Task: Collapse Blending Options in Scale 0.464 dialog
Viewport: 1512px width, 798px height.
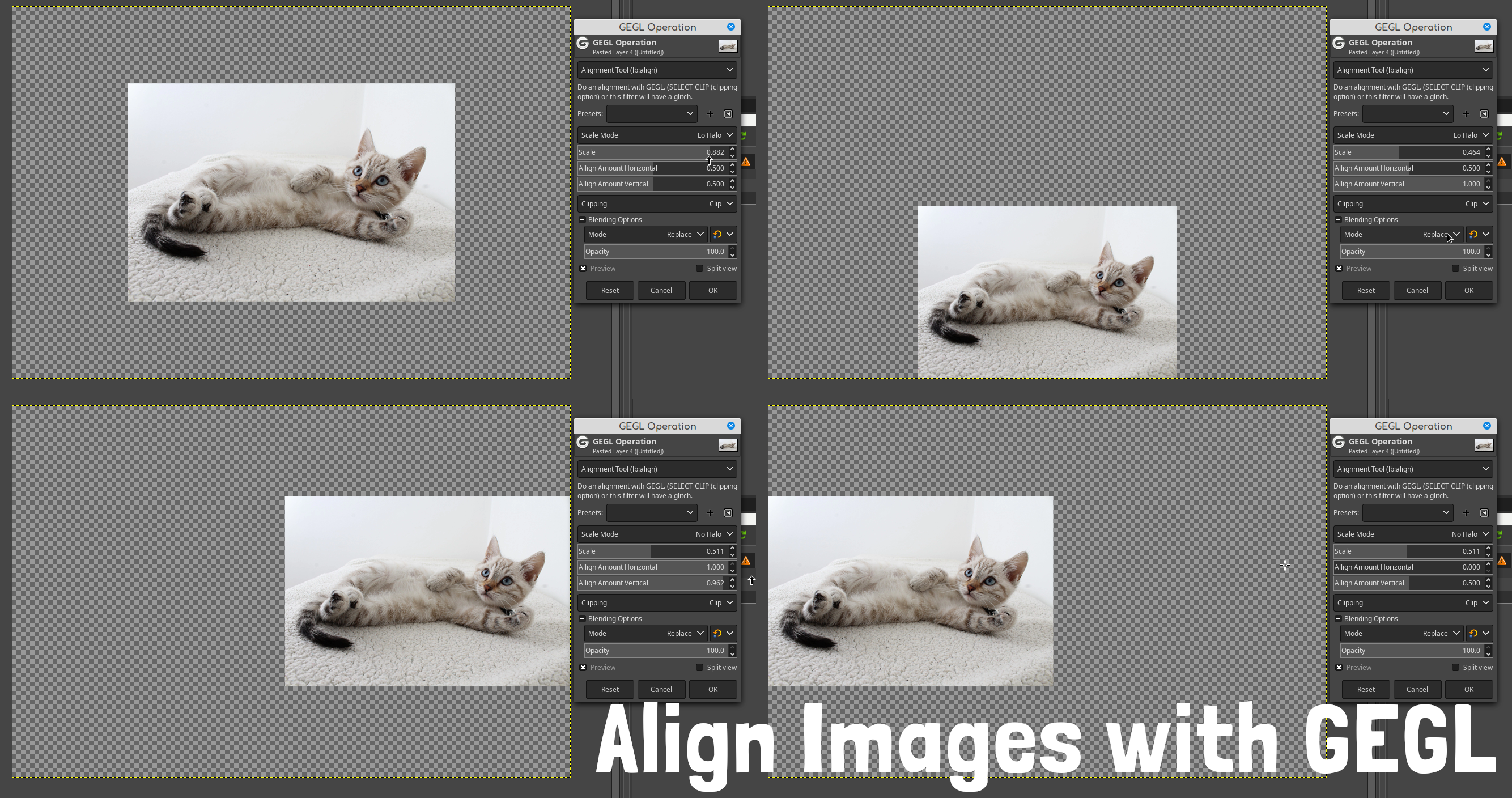Action: tap(1338, 219)
